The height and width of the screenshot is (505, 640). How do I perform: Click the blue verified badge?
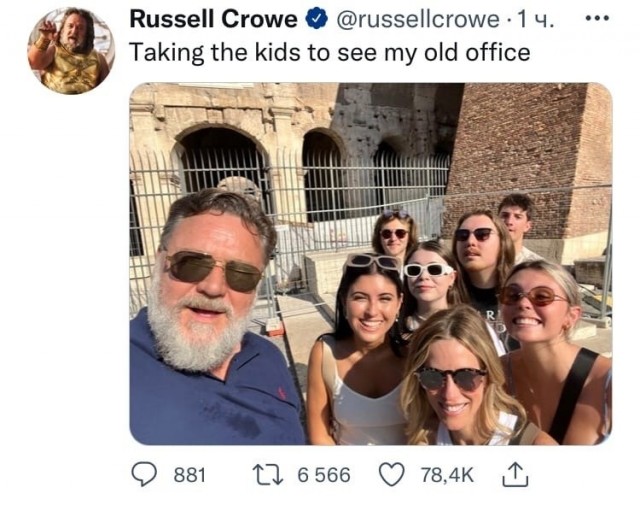coord(314,19)
